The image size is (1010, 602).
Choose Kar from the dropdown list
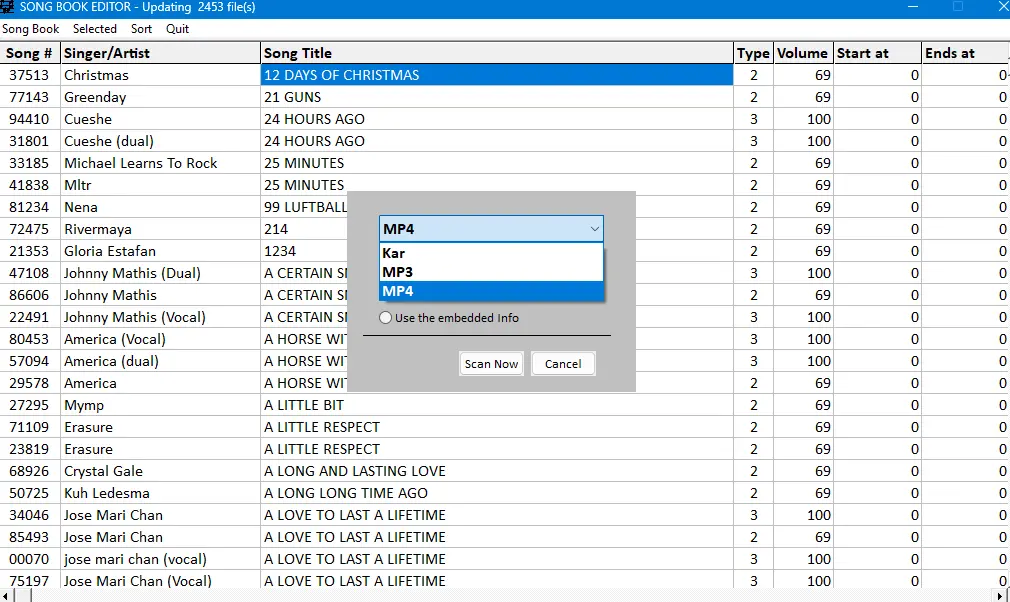[491, 253]
